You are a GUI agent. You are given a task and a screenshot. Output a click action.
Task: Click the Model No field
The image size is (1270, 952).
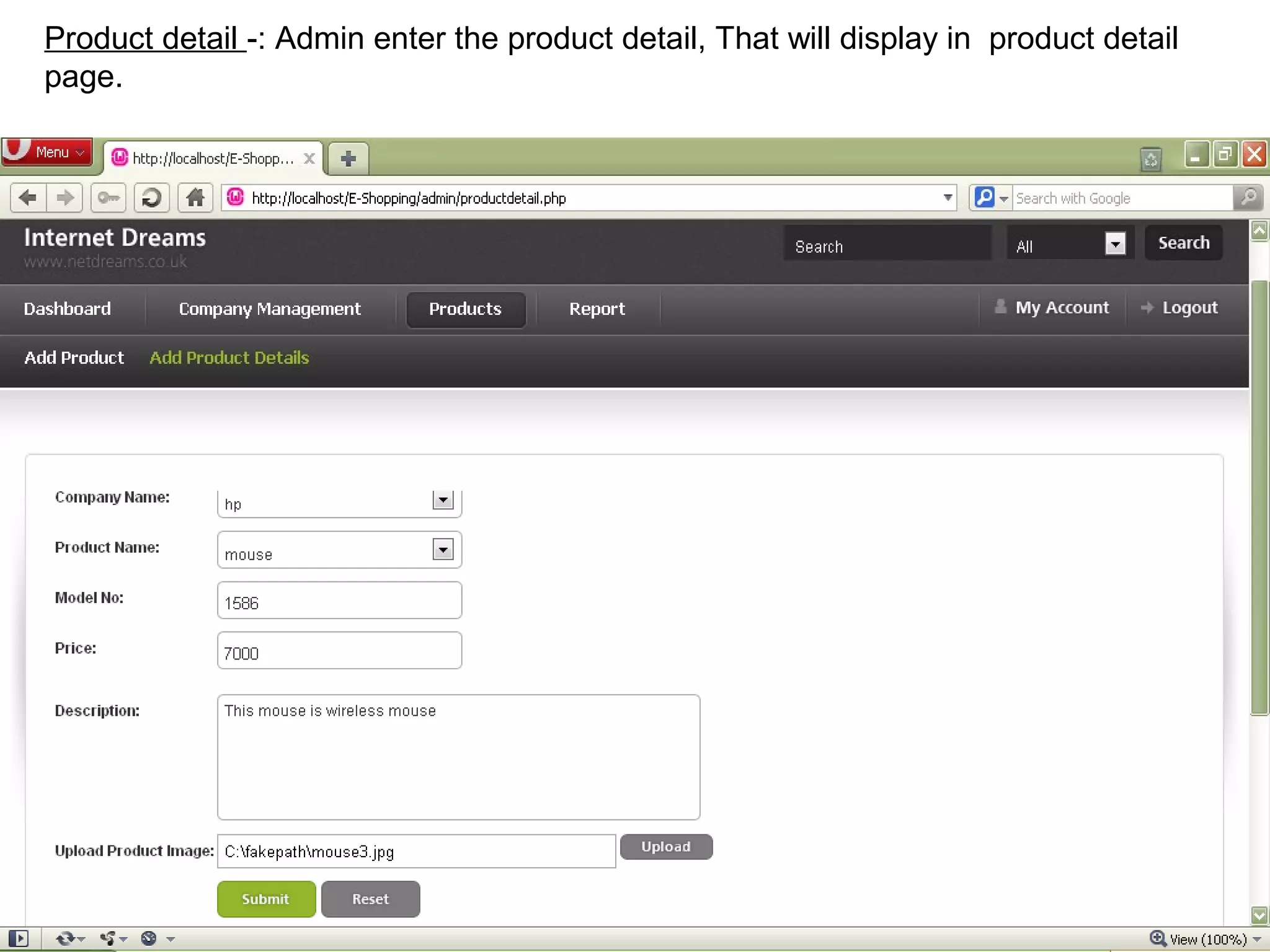[x=340, y=600]
